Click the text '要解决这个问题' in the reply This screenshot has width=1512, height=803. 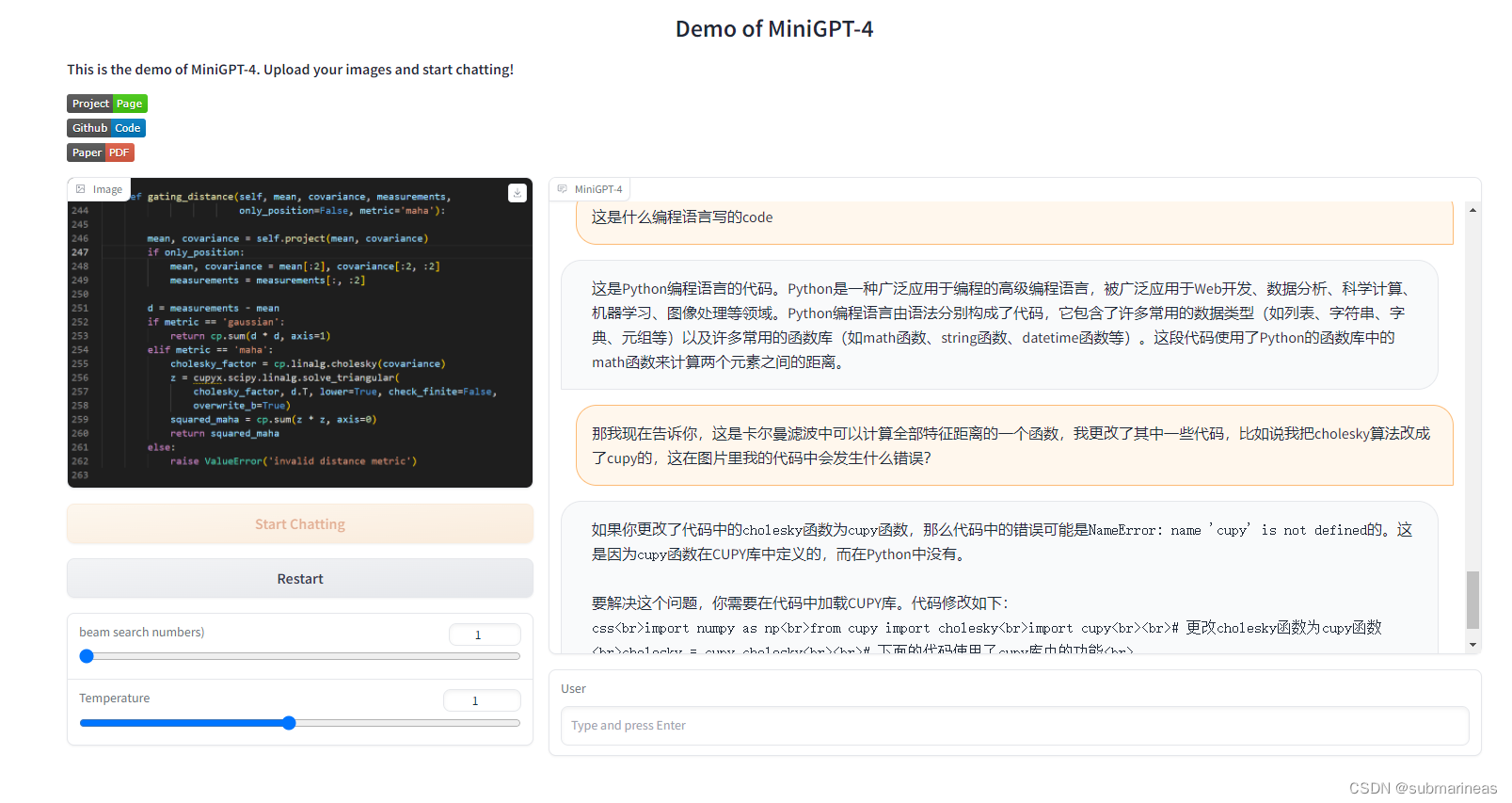(x=645, y=603)
